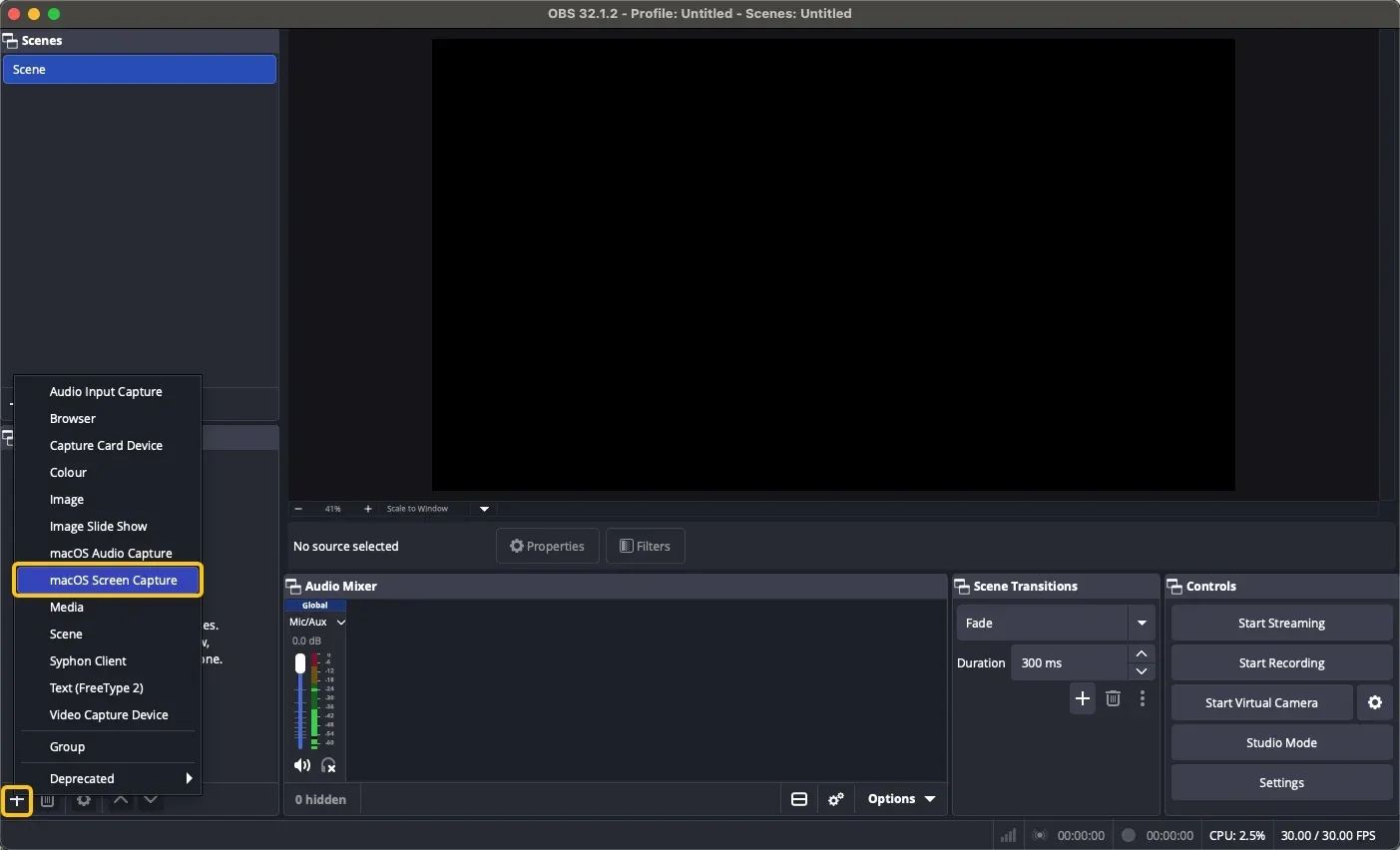1400x850 pixels.
Task: Click the network signal status icon
Action: pyautogui.click(x=1009, y=835)
